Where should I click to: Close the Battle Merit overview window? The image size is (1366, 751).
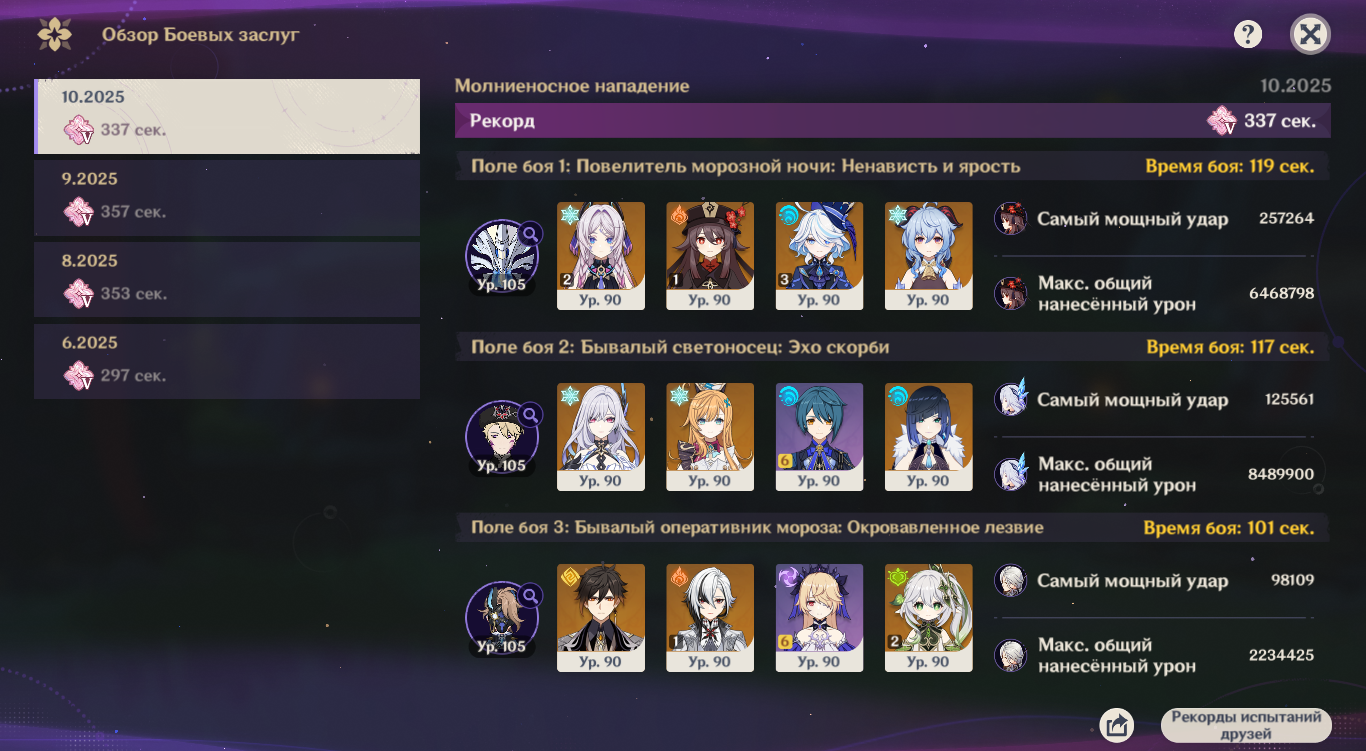1311,35
